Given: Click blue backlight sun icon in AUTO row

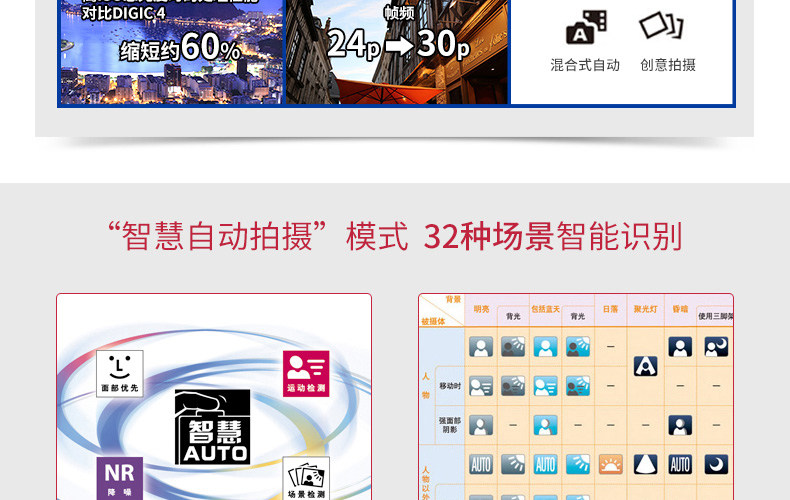Looking at the screenshot, I should pos(578,464).
